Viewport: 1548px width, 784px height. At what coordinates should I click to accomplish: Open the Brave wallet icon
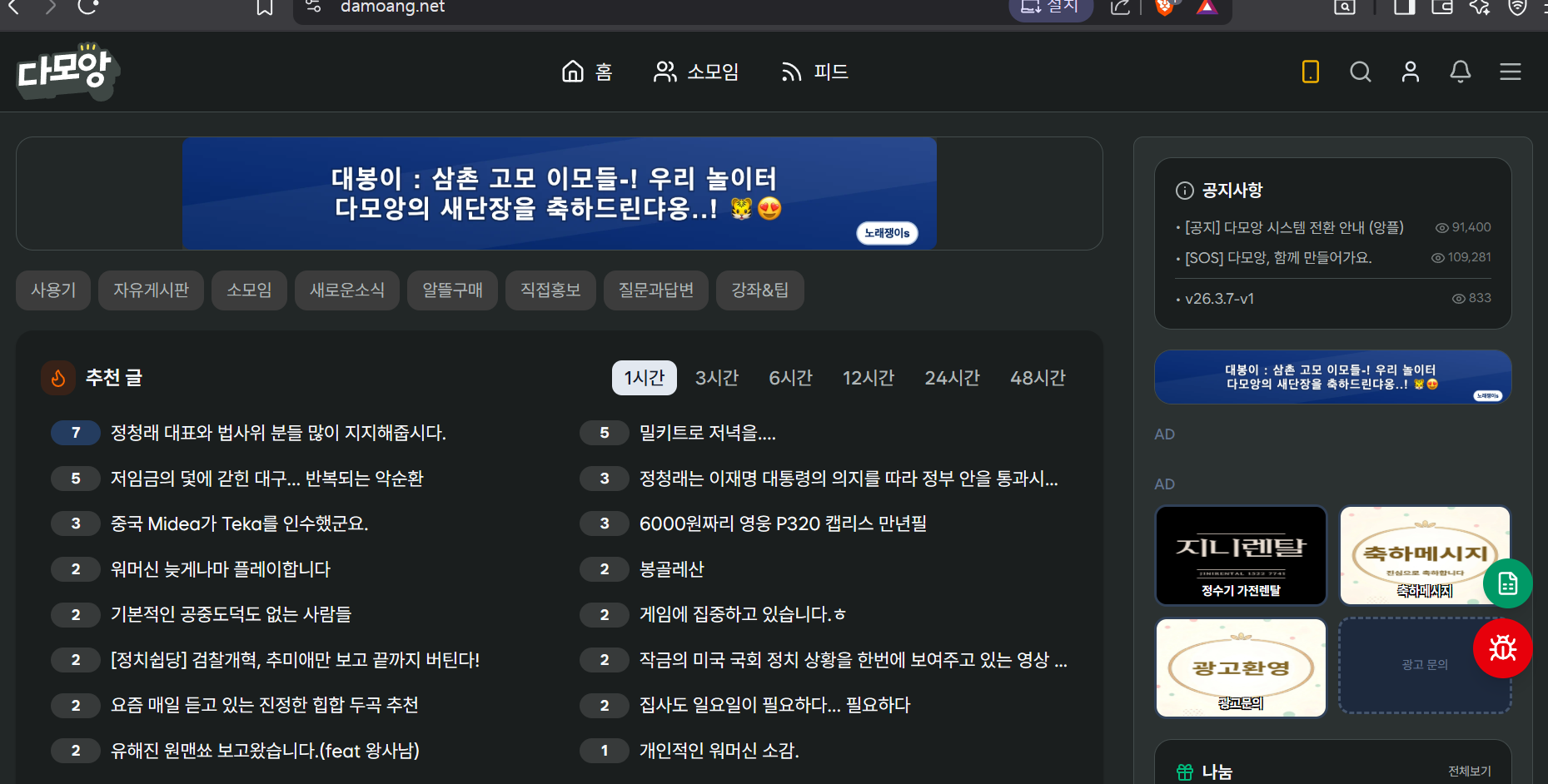(x=1442, y=7)
